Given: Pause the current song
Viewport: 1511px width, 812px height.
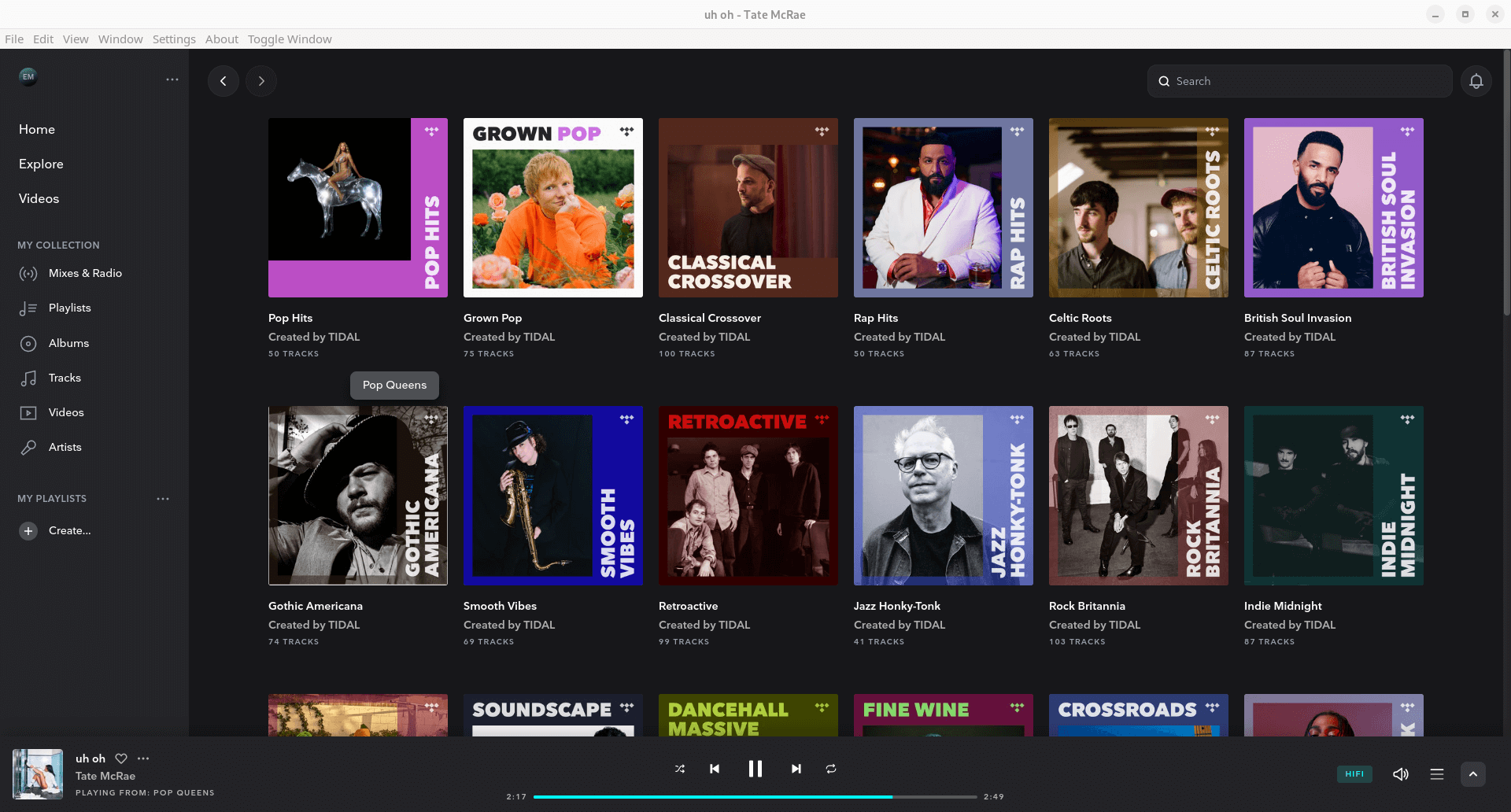Looking at the screenshot, I should coord(755,769).
